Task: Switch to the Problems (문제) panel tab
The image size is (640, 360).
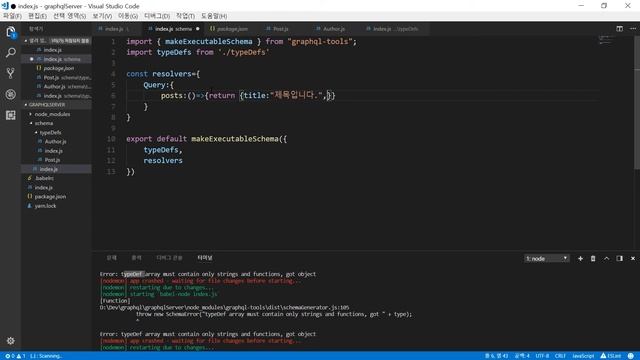Action: click(111, 258)
